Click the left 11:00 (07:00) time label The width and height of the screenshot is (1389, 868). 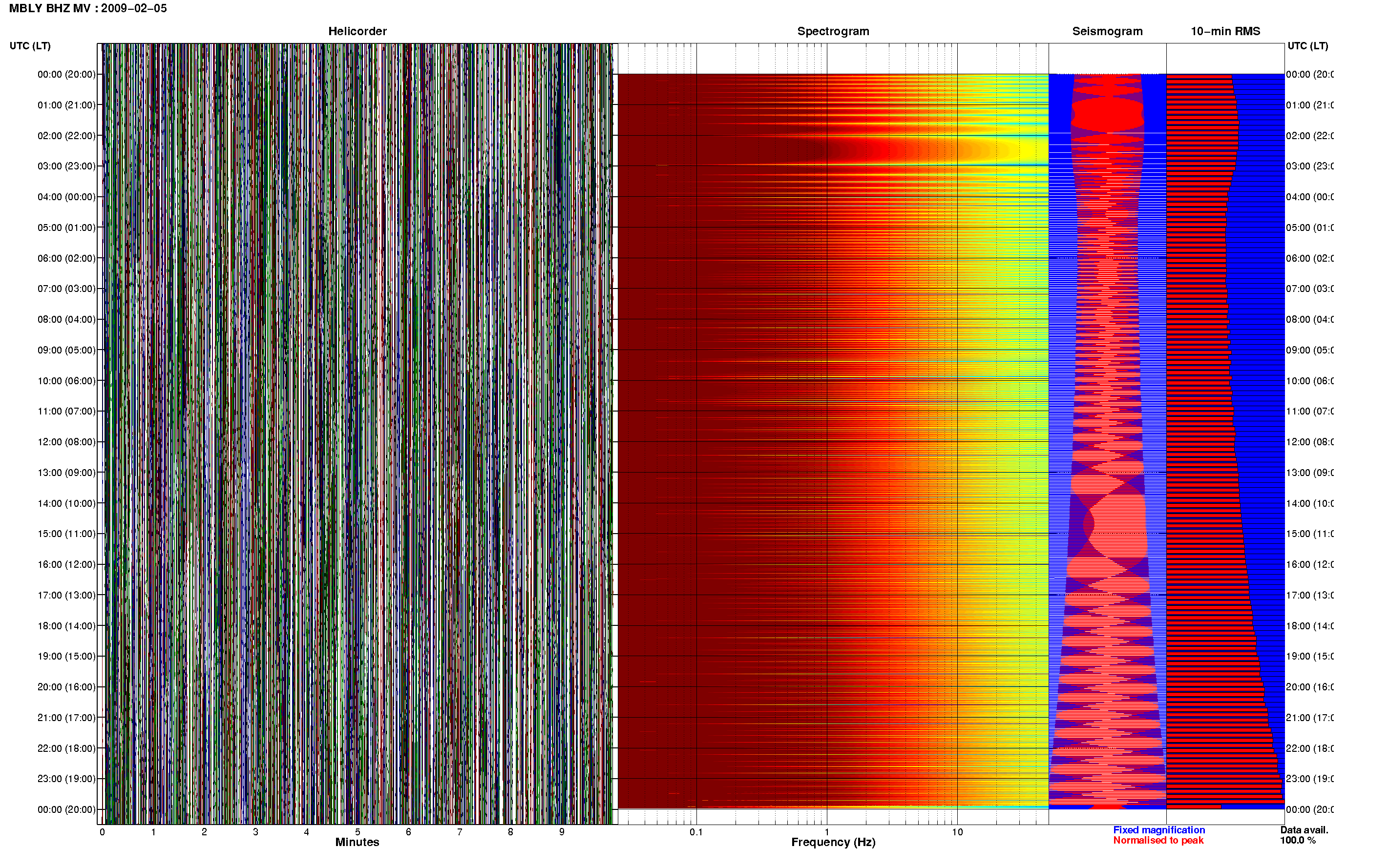pos(66,411)
